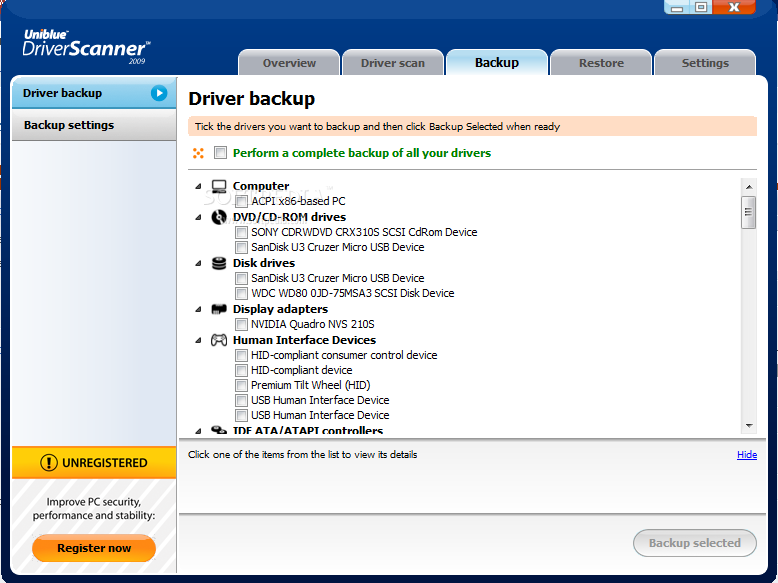This screenshot has height=583, width=778.
Task: Tick the ACPI x86-based PC checkbox
Action: [x=241, y=201]
